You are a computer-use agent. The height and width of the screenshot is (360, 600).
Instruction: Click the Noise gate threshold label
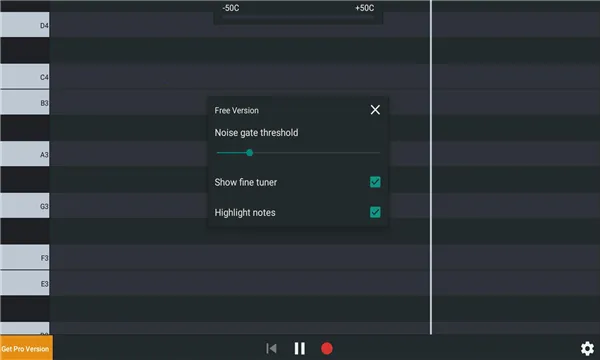(x=256, y=133)
